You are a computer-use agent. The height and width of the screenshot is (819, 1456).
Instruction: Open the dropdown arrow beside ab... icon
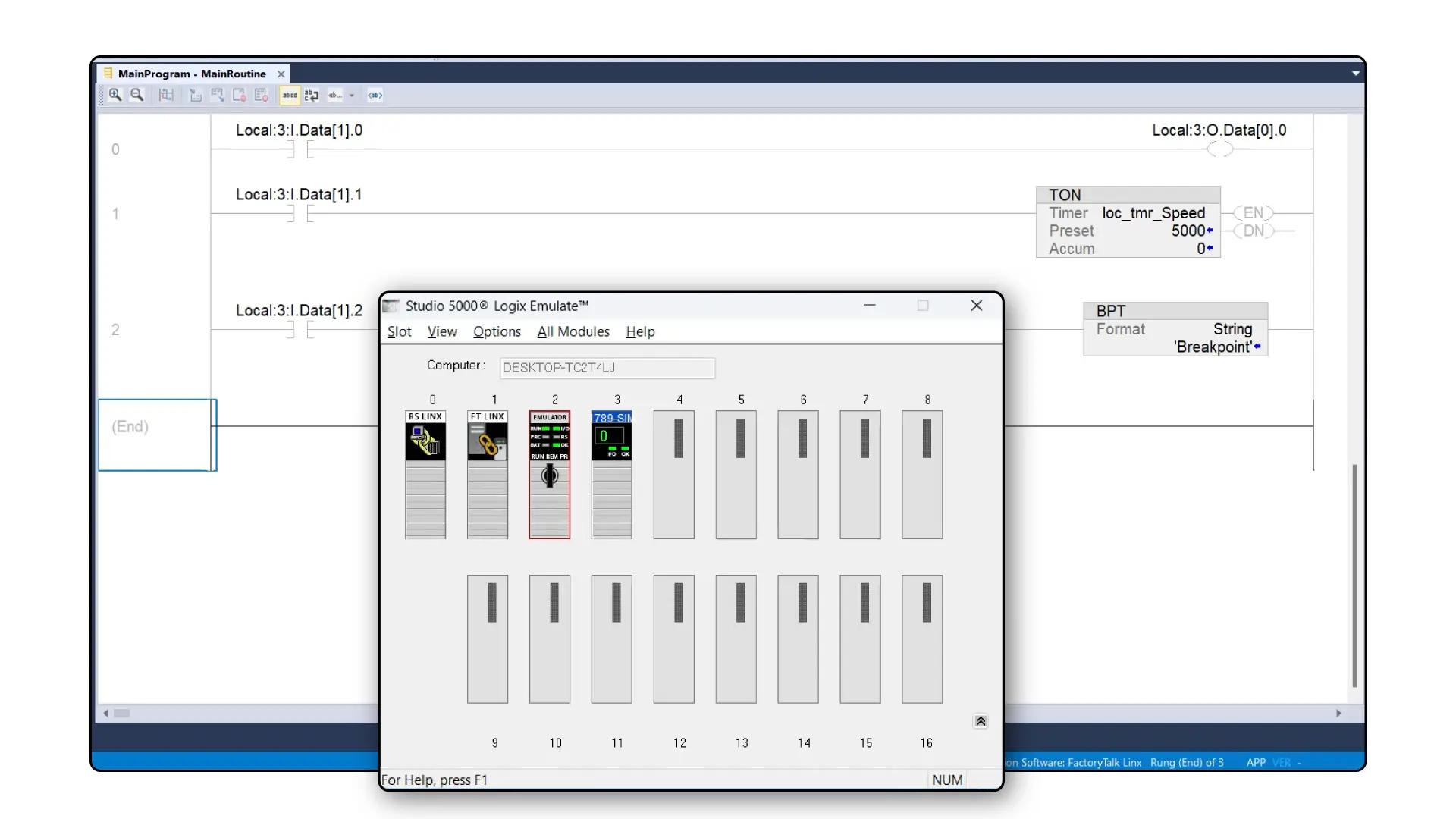click(352, 96)
